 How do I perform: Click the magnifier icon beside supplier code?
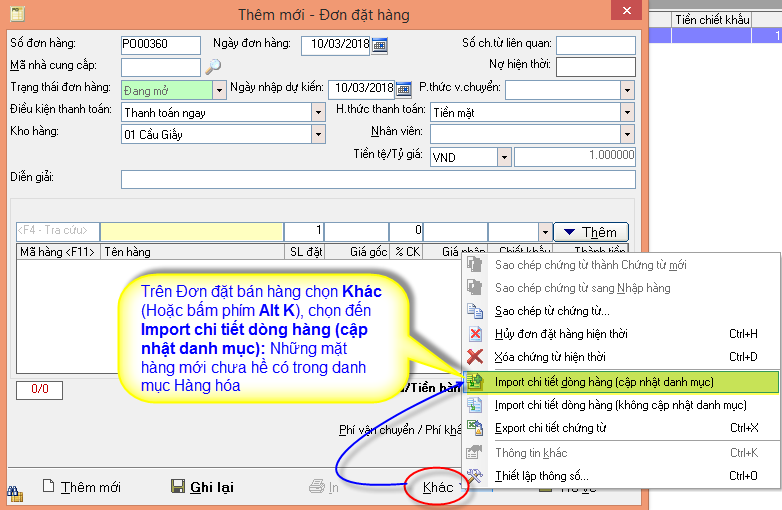coord(212,67)
